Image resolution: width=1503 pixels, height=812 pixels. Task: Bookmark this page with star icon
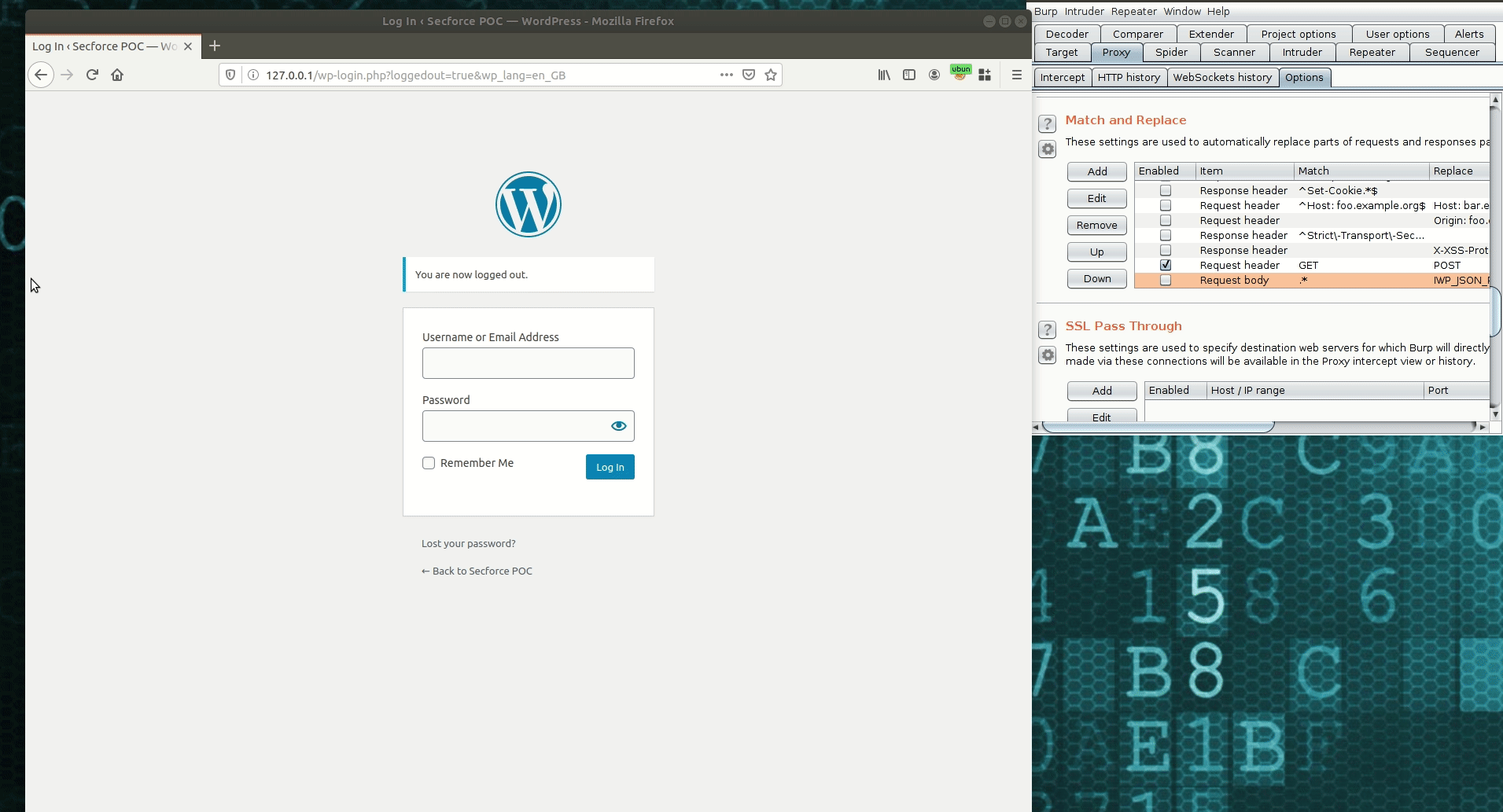pos(771,75)
